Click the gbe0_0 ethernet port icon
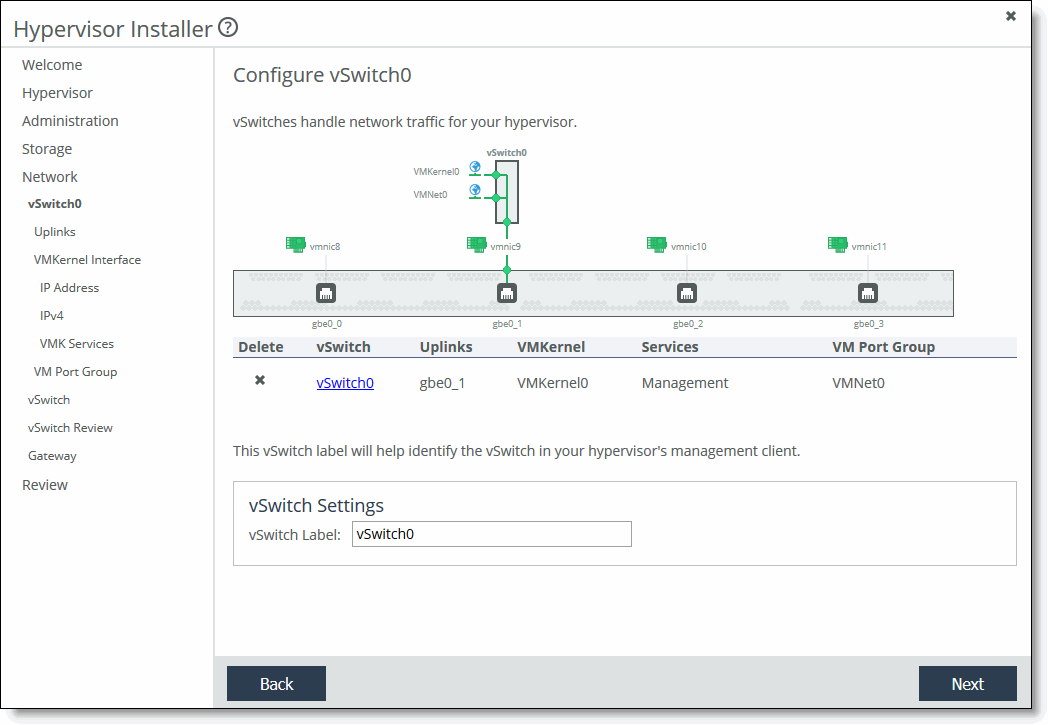 (326, 293)
